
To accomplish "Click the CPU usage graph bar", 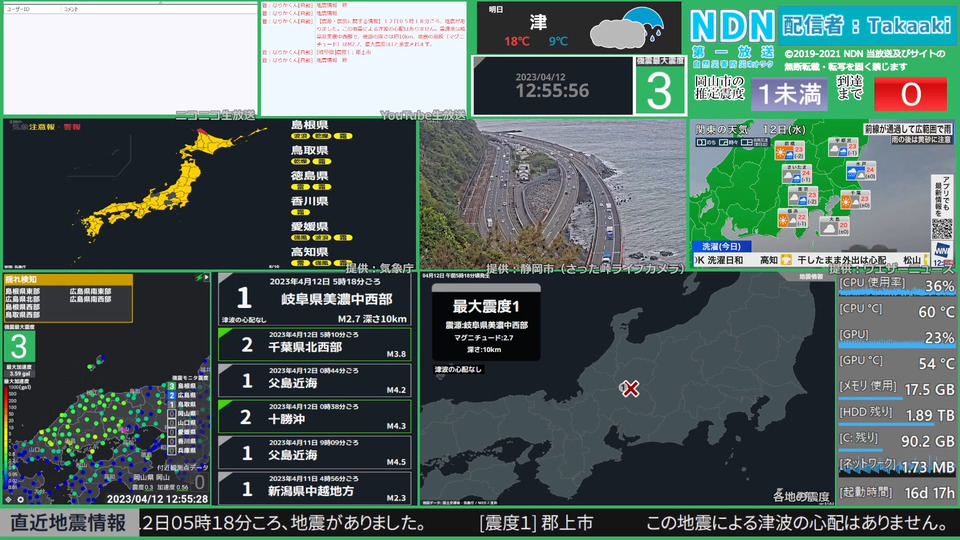I will tap(896, 292).
